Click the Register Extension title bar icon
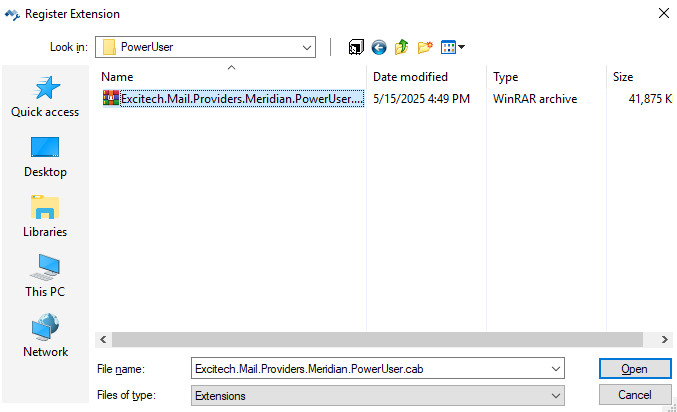677x412 pixels. point(12,14)
